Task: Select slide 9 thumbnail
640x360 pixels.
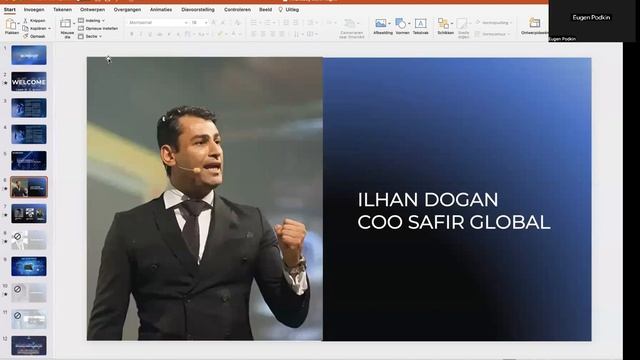Action: pyautogui.click(x=29, y=266)
